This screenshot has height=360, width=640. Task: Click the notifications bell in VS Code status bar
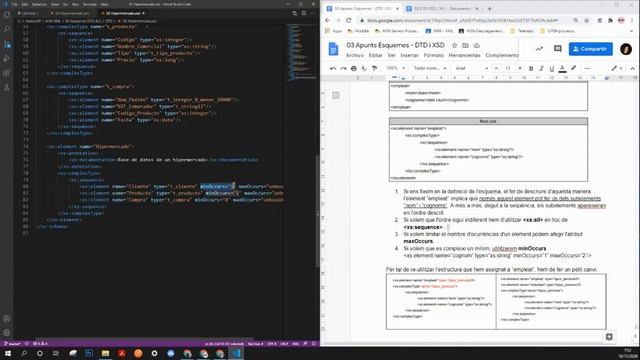tap(313, 344)
